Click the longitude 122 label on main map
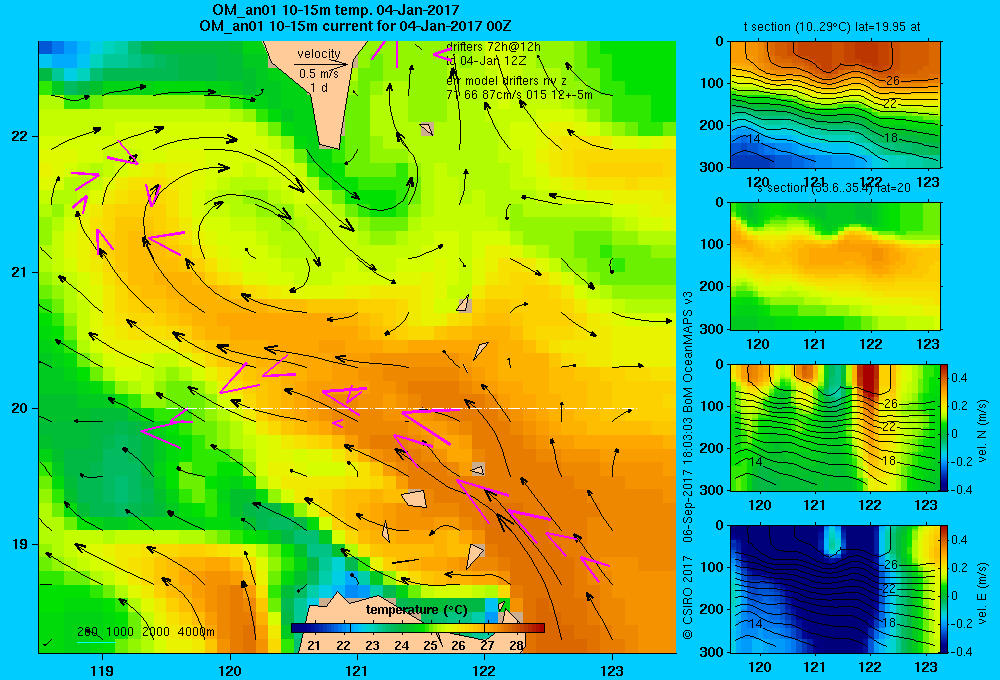 [484, 670]
